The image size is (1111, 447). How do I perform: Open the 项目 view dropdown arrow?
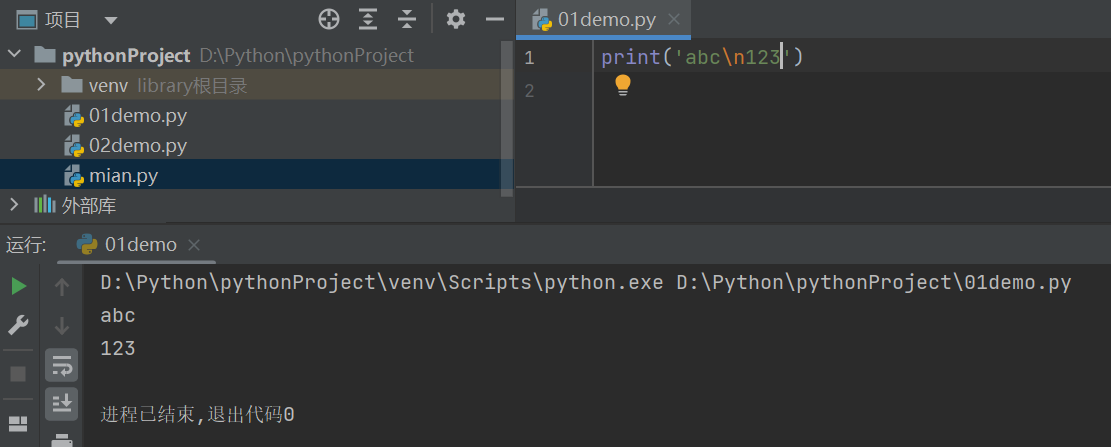[x=110, y=20]
